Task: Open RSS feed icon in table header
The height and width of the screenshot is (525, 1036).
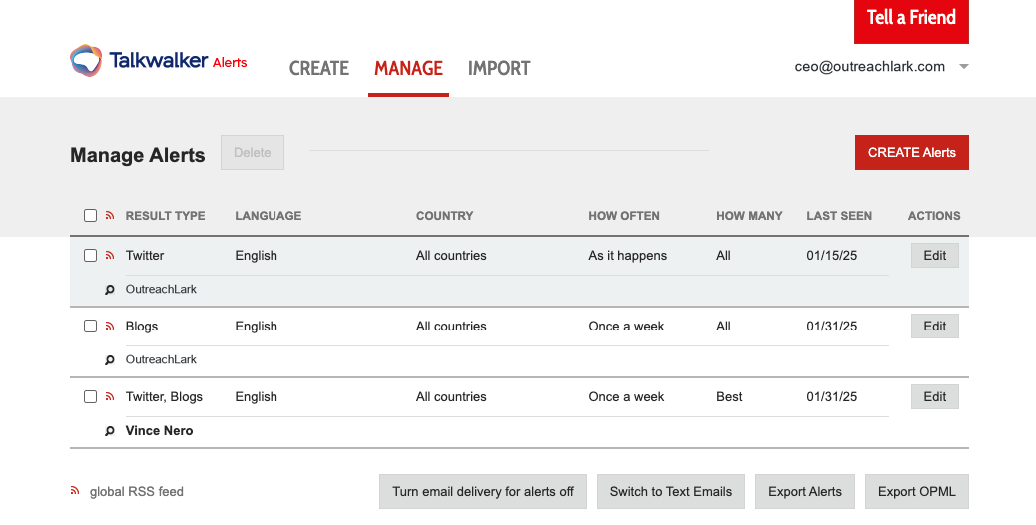Action: 110,215
